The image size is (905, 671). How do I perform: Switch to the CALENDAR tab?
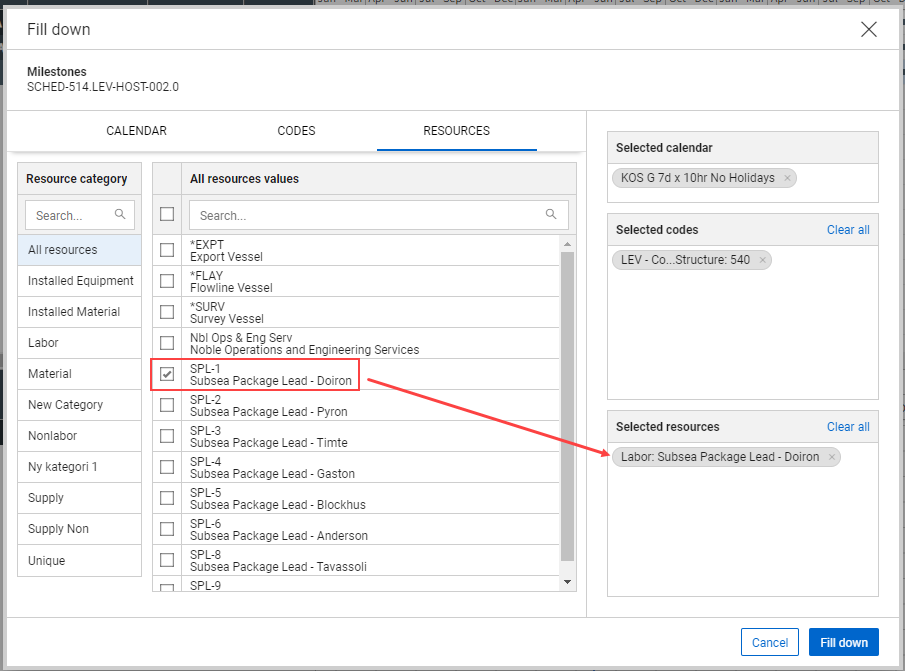(x=136, y=131)
